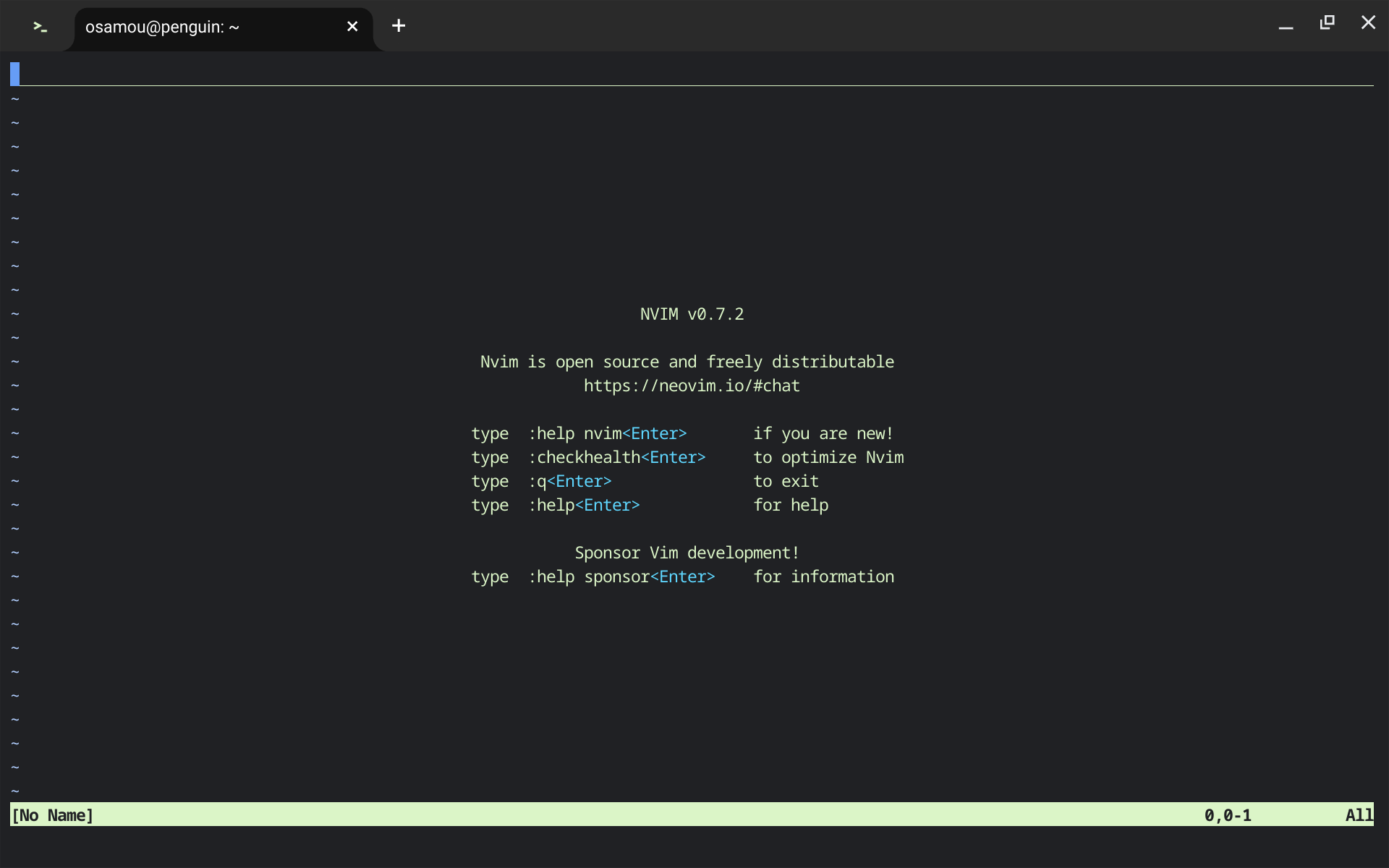This screenshot has height=868, width=1389.
Task: Click the All indicator in the status line
Action: click(x=1358, y=815)
